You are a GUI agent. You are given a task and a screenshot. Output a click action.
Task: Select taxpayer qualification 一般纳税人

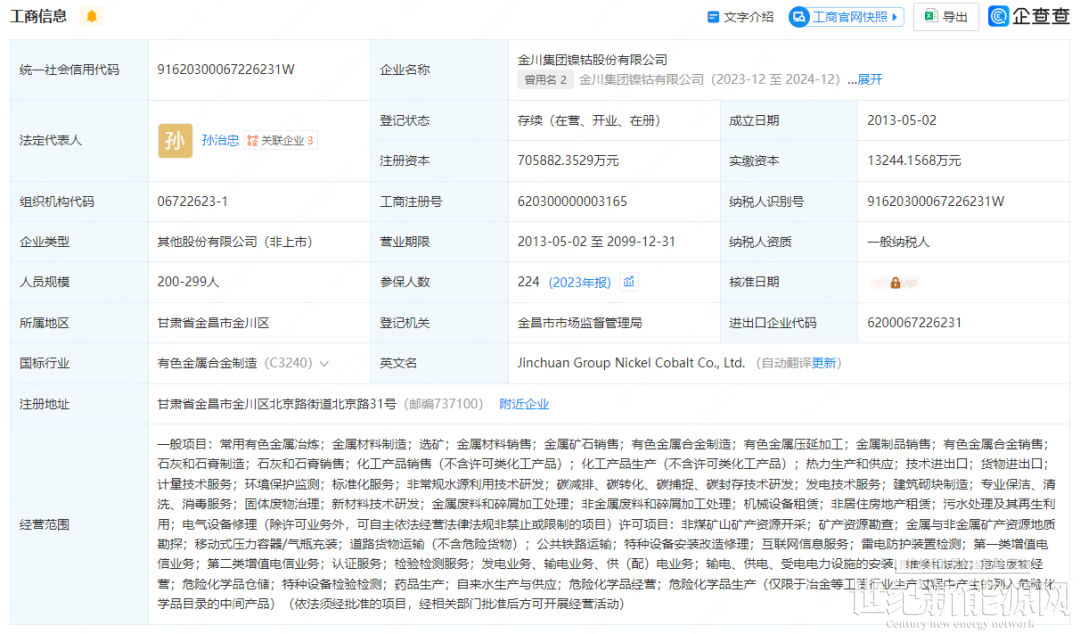pos(898,242)
